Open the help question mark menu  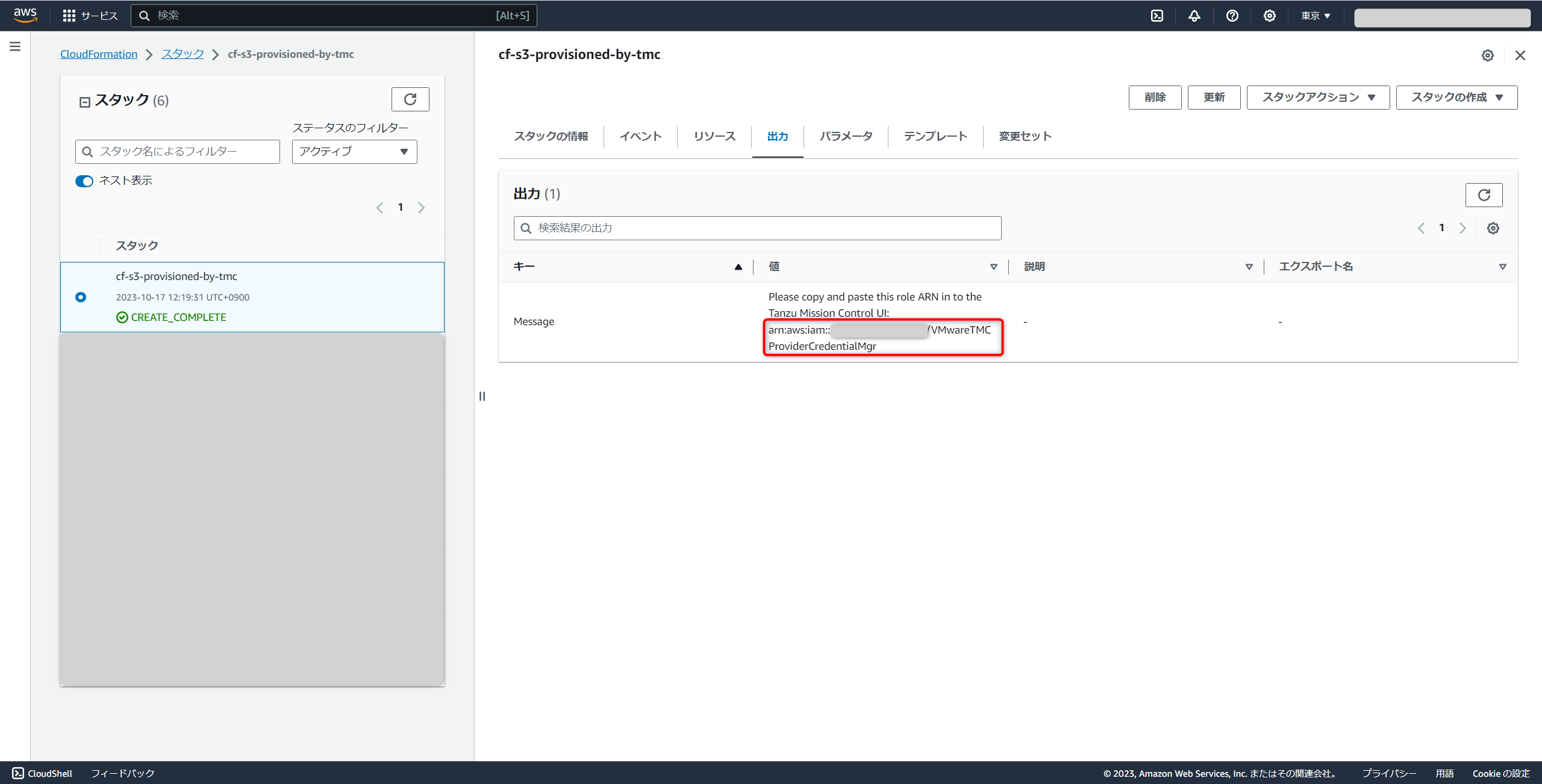(1232, 16)
